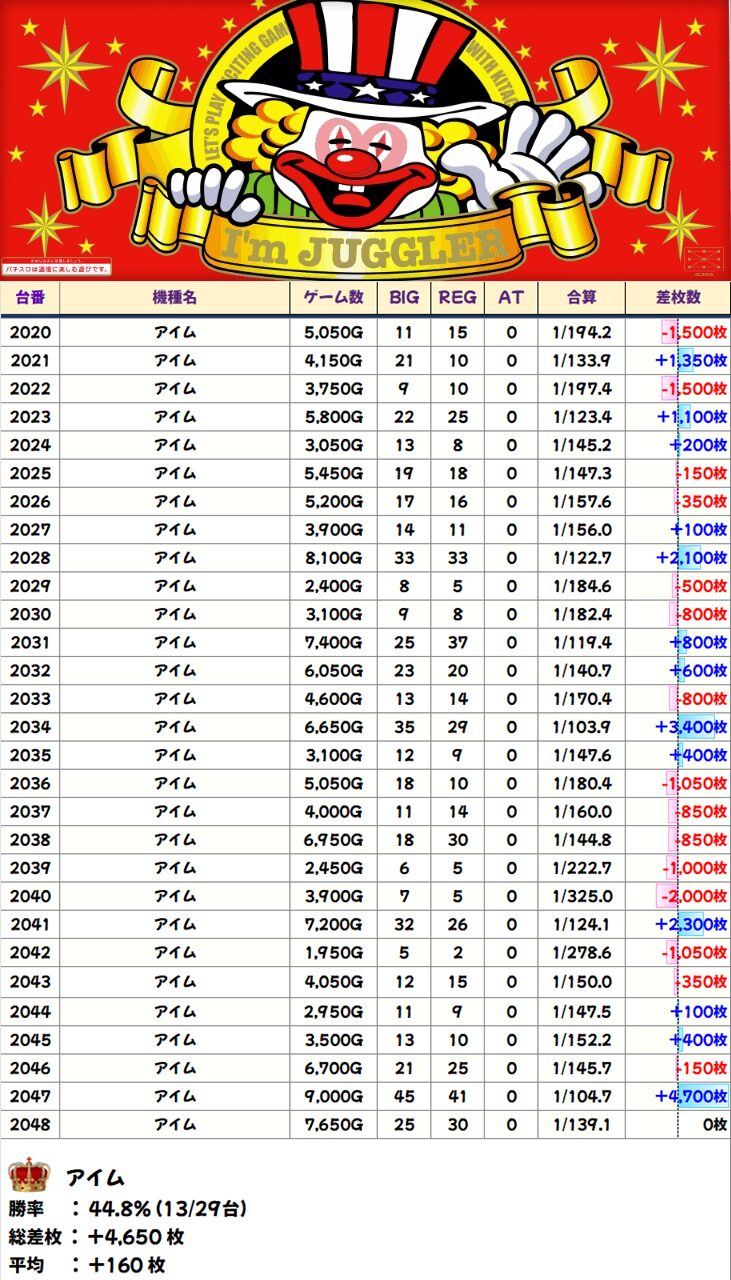731x1280 pixels.
Task: Click BIG count 35 in row 2034
Action: [x=404, y=727]
